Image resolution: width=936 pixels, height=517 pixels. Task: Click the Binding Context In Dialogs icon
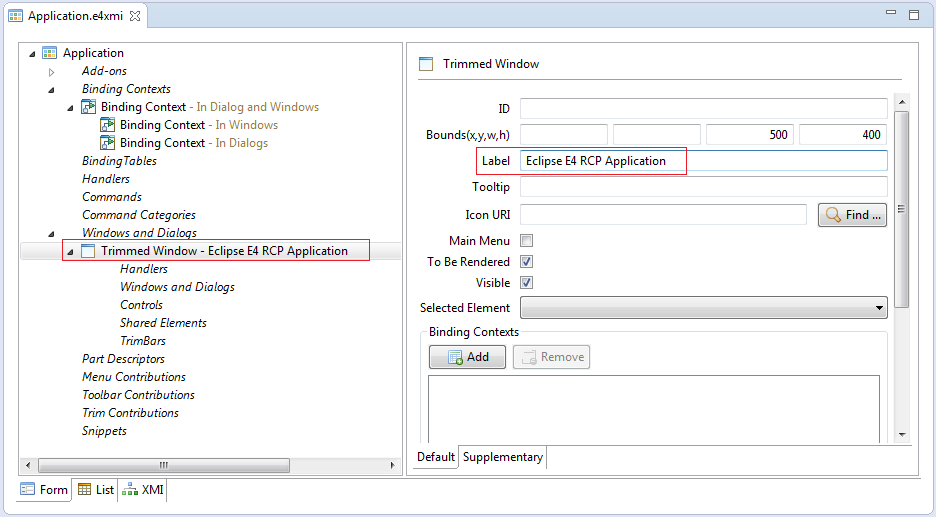pos(107,143)
